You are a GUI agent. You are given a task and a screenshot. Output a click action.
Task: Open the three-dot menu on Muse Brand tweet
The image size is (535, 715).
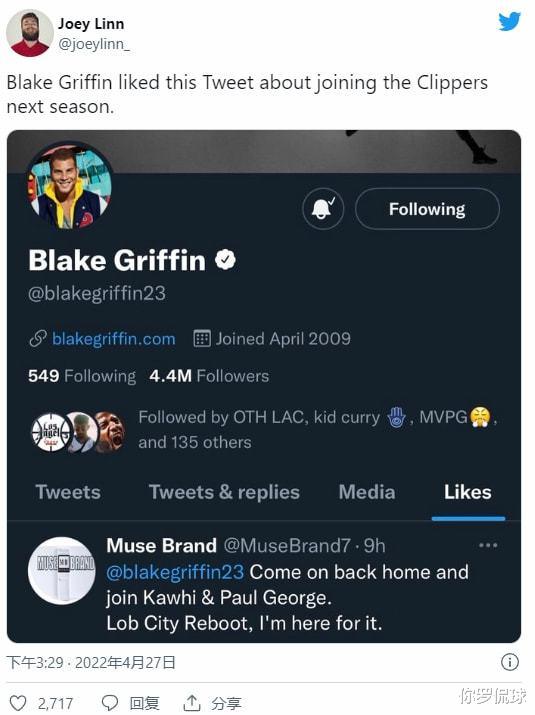488,545
